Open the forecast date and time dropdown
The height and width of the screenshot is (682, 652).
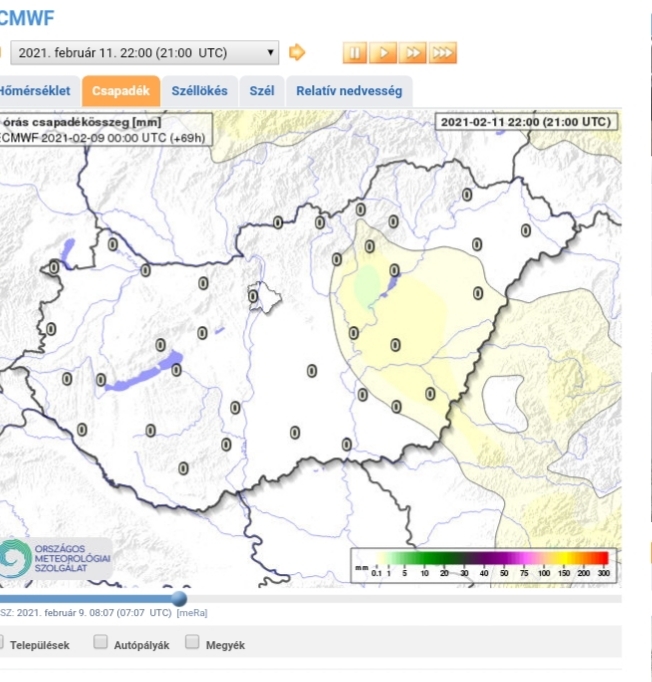point(145,52)
